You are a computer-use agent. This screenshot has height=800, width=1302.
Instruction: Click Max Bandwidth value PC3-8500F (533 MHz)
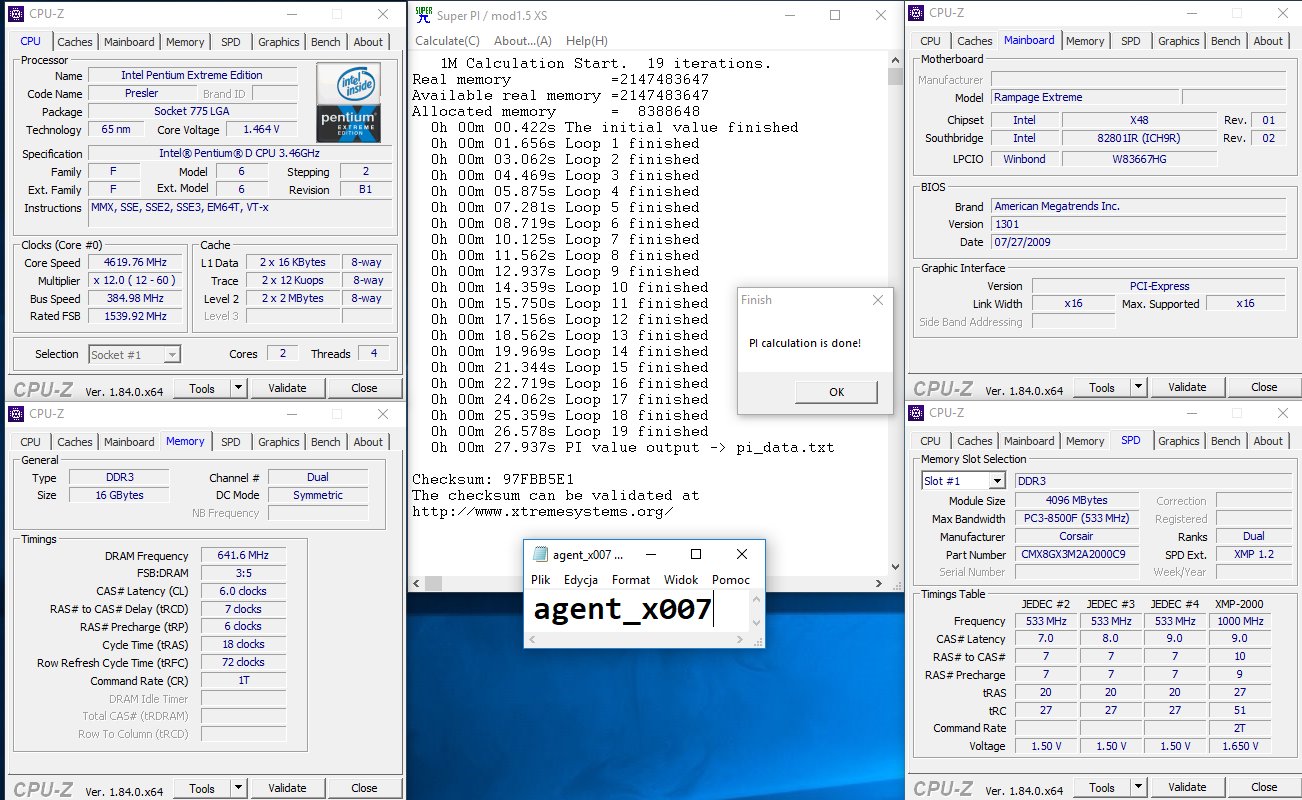coord(1076,519)
